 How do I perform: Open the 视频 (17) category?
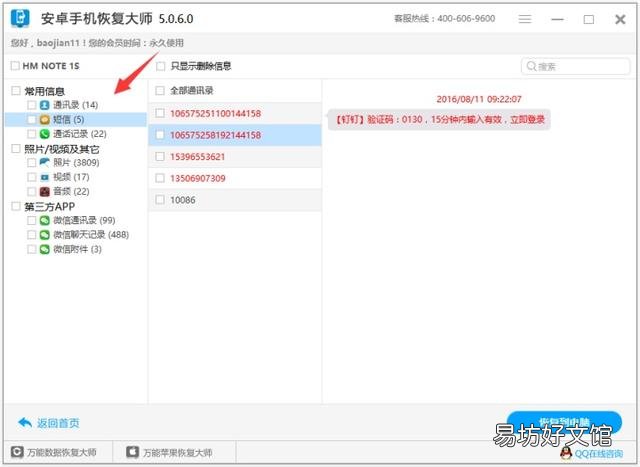[71, 177]
